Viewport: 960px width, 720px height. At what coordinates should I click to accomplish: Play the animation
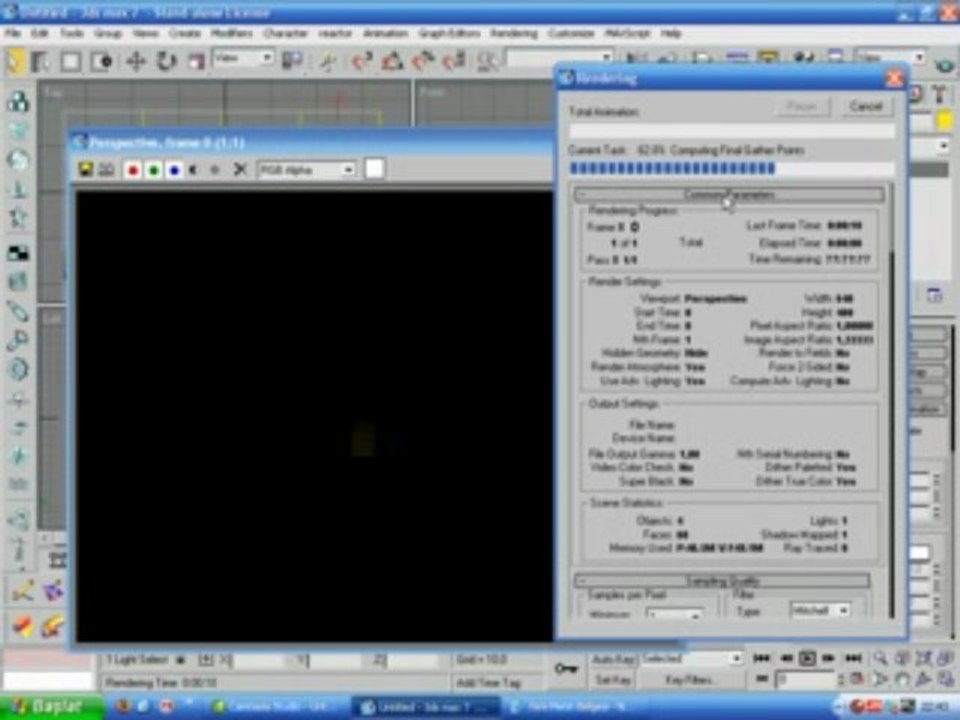[808, 659]
